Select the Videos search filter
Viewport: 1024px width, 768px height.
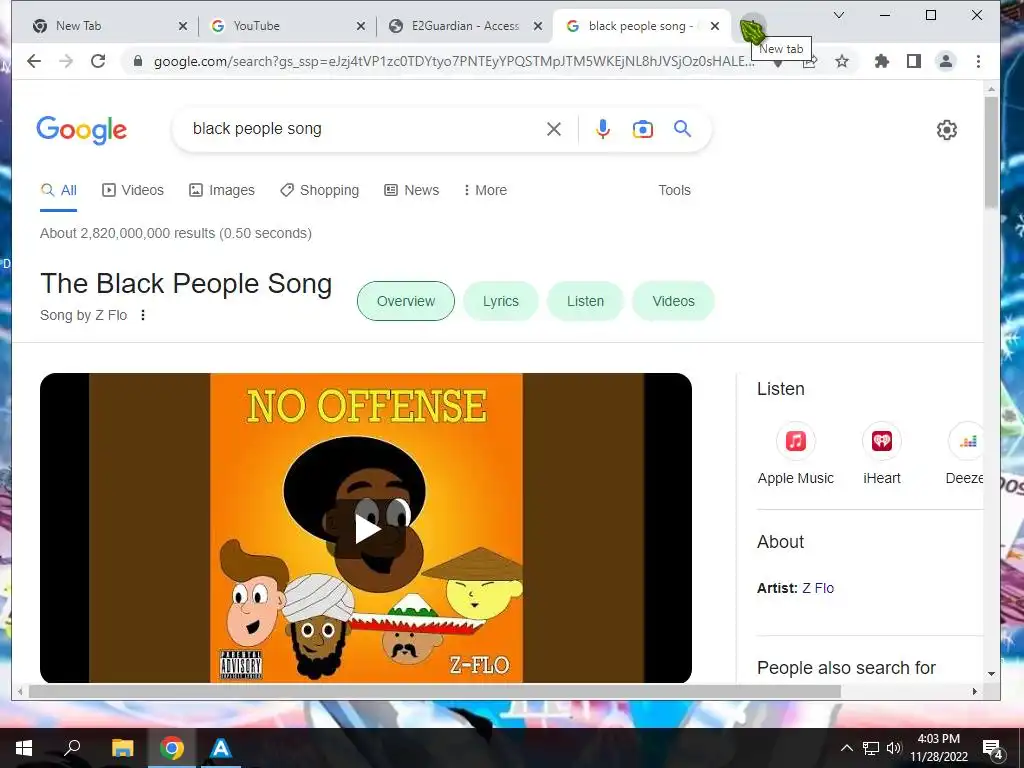pyautogui.click(x=133, y=190)
